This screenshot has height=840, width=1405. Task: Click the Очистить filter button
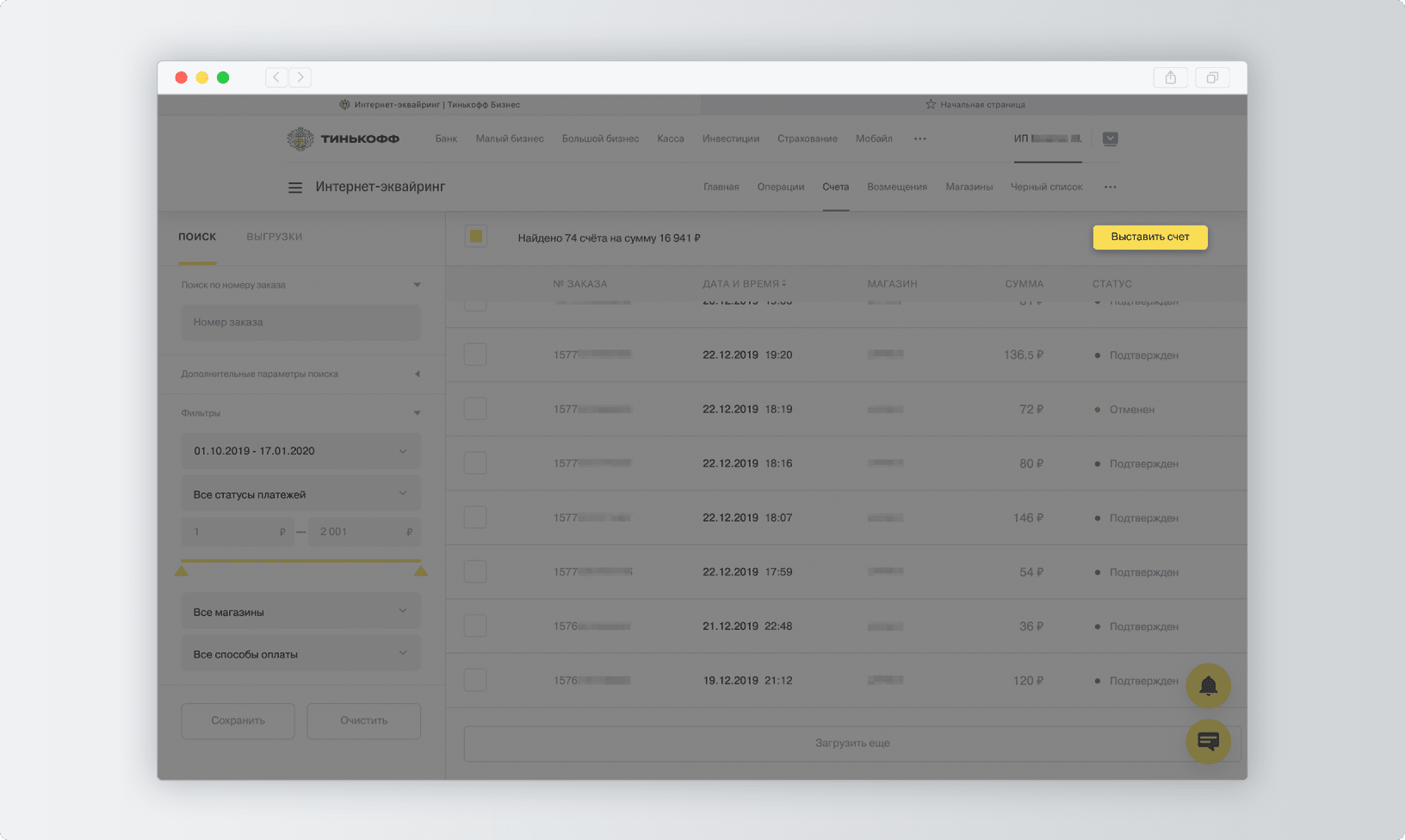click(363, 720)
